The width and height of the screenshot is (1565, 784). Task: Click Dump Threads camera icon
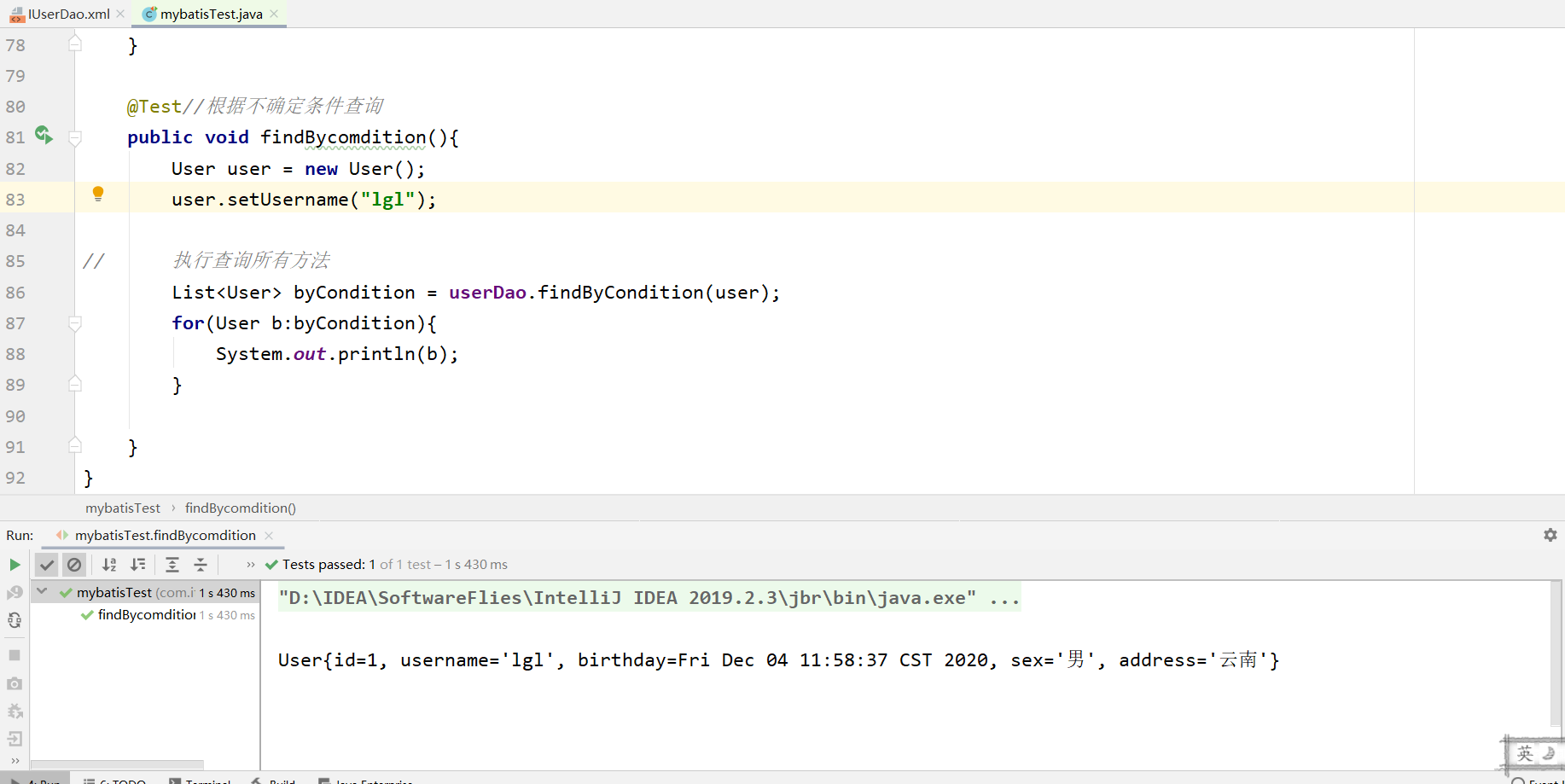(x=15, y=683)
